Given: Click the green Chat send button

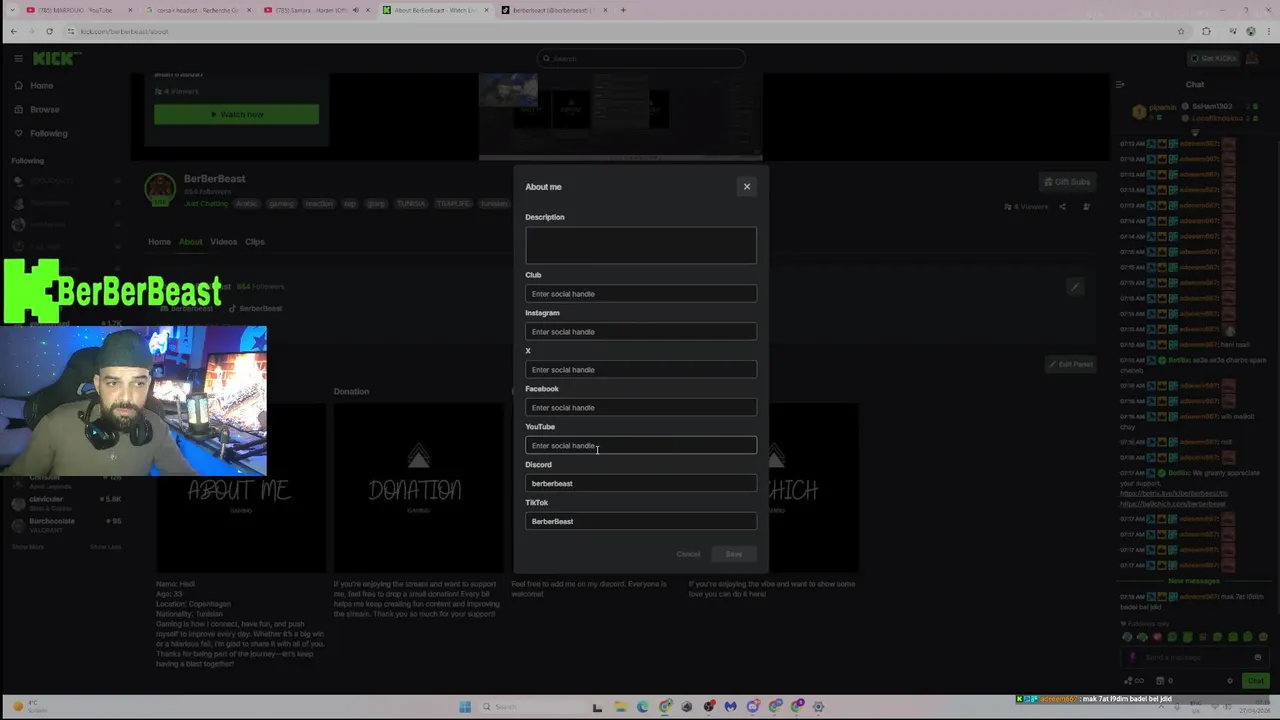Looking at the screenshot, I should pos(1255,681).
